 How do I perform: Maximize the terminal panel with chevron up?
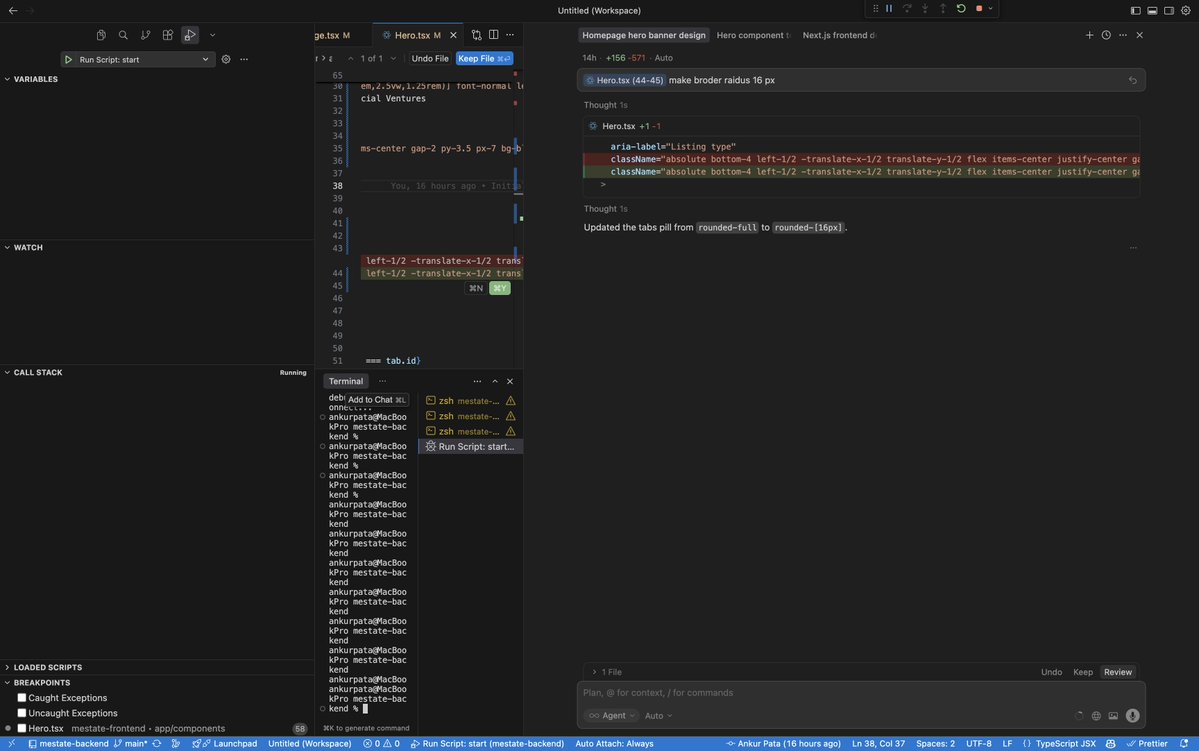point(495,382)
